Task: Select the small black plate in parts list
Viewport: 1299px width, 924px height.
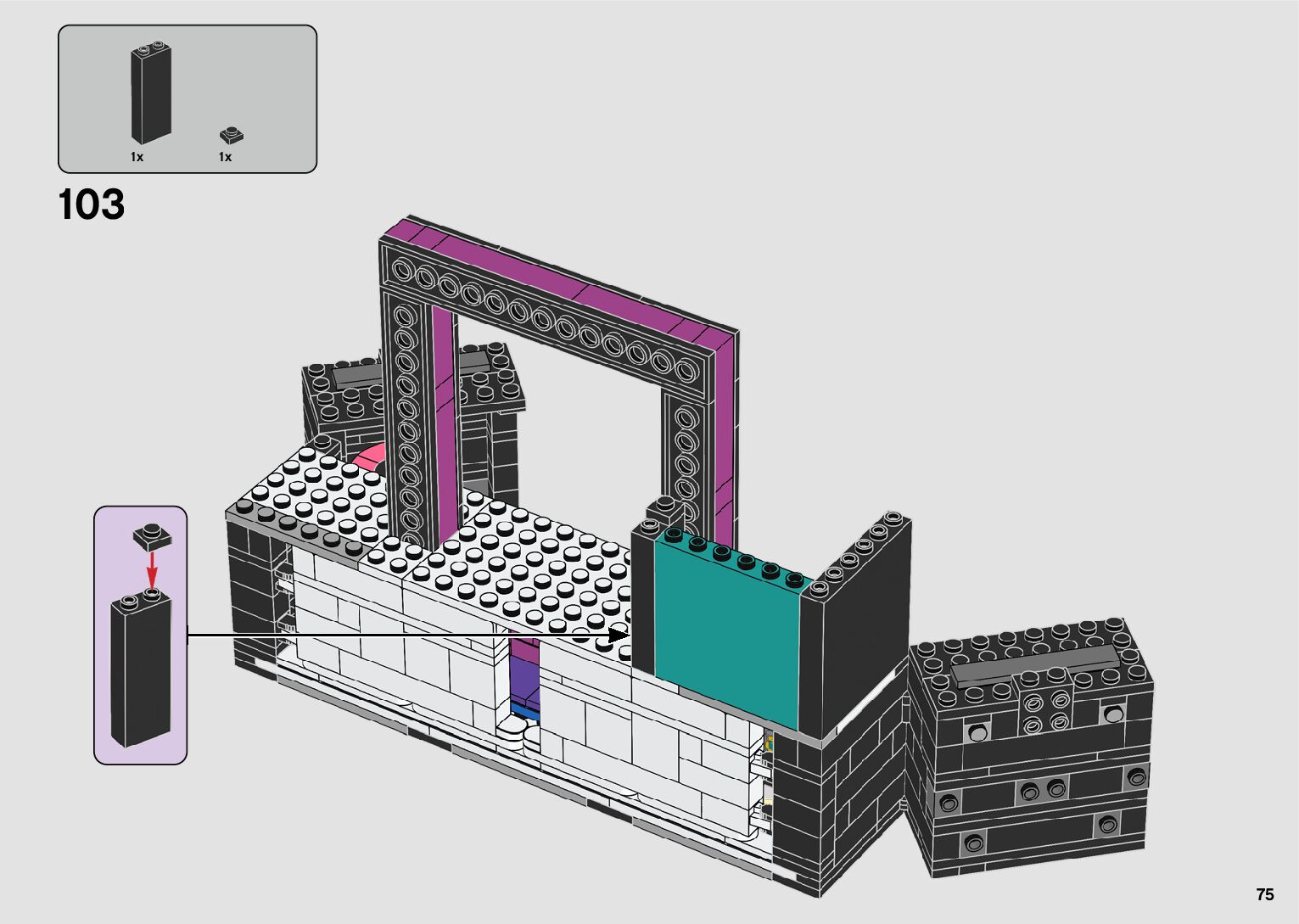Action: pyautogui.click(x=230, y=136)
